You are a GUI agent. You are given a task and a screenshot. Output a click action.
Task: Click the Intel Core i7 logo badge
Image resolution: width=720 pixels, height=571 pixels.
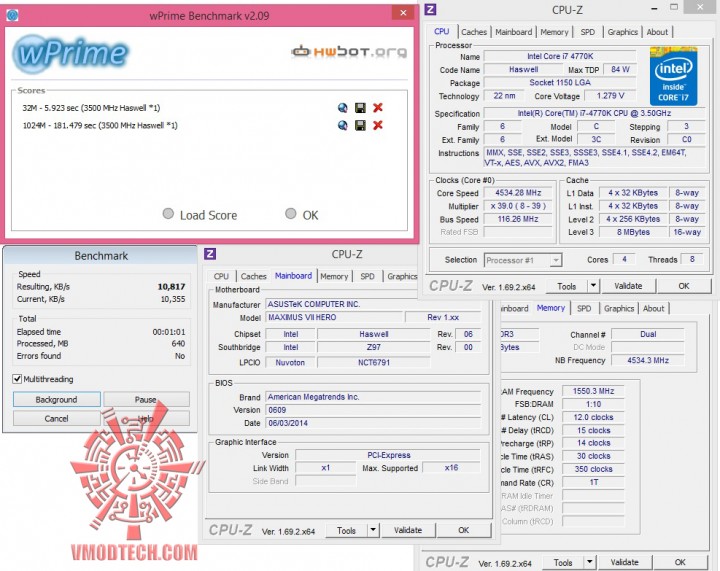(674, 76)
